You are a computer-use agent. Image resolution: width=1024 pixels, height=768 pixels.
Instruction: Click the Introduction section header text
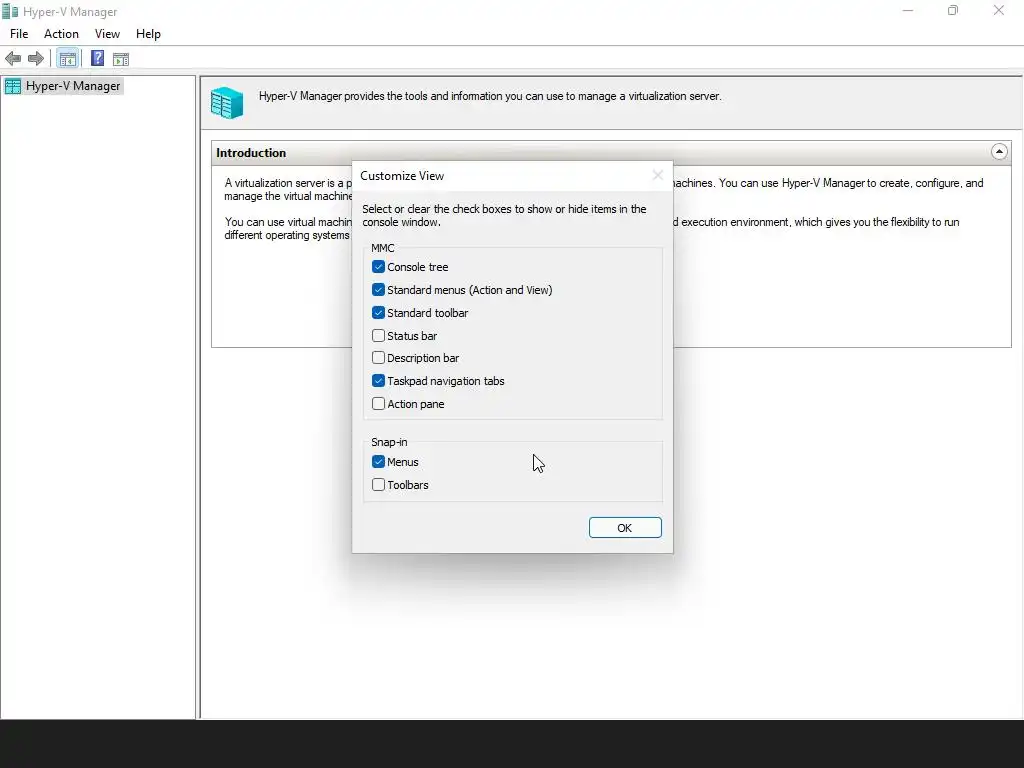point(251,153)
